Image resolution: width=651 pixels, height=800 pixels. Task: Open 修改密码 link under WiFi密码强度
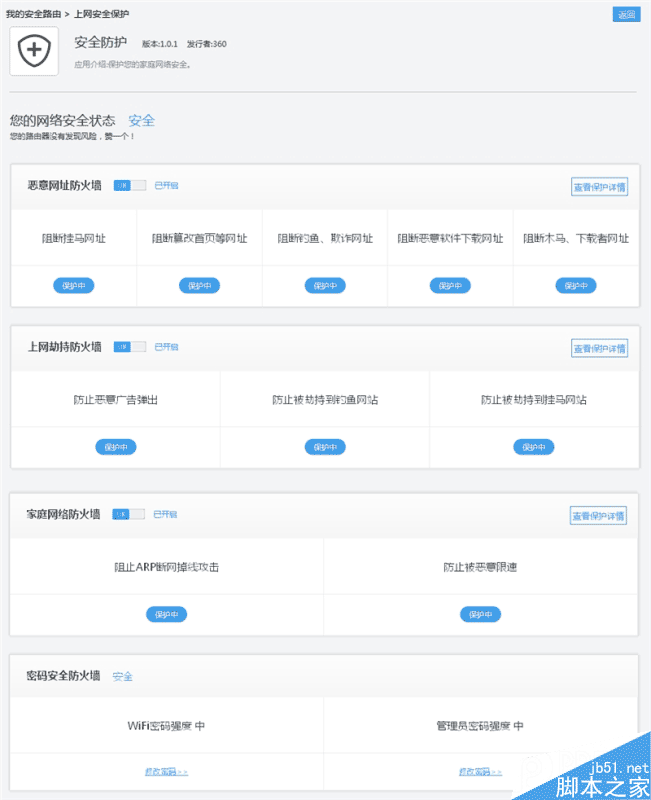click(x=166, y=772)
